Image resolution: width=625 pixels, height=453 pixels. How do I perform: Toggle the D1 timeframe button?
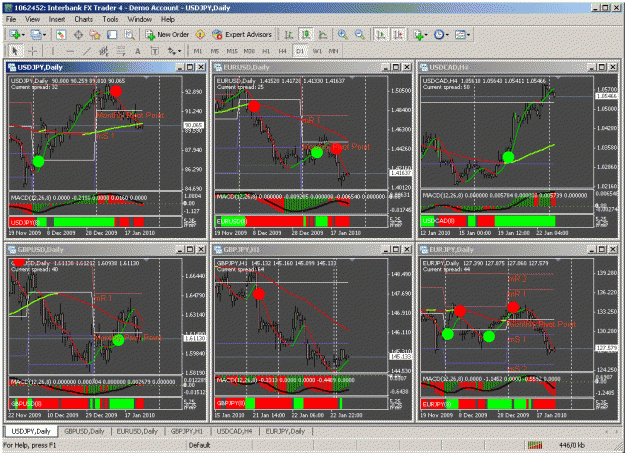click(x=300, y=51)
